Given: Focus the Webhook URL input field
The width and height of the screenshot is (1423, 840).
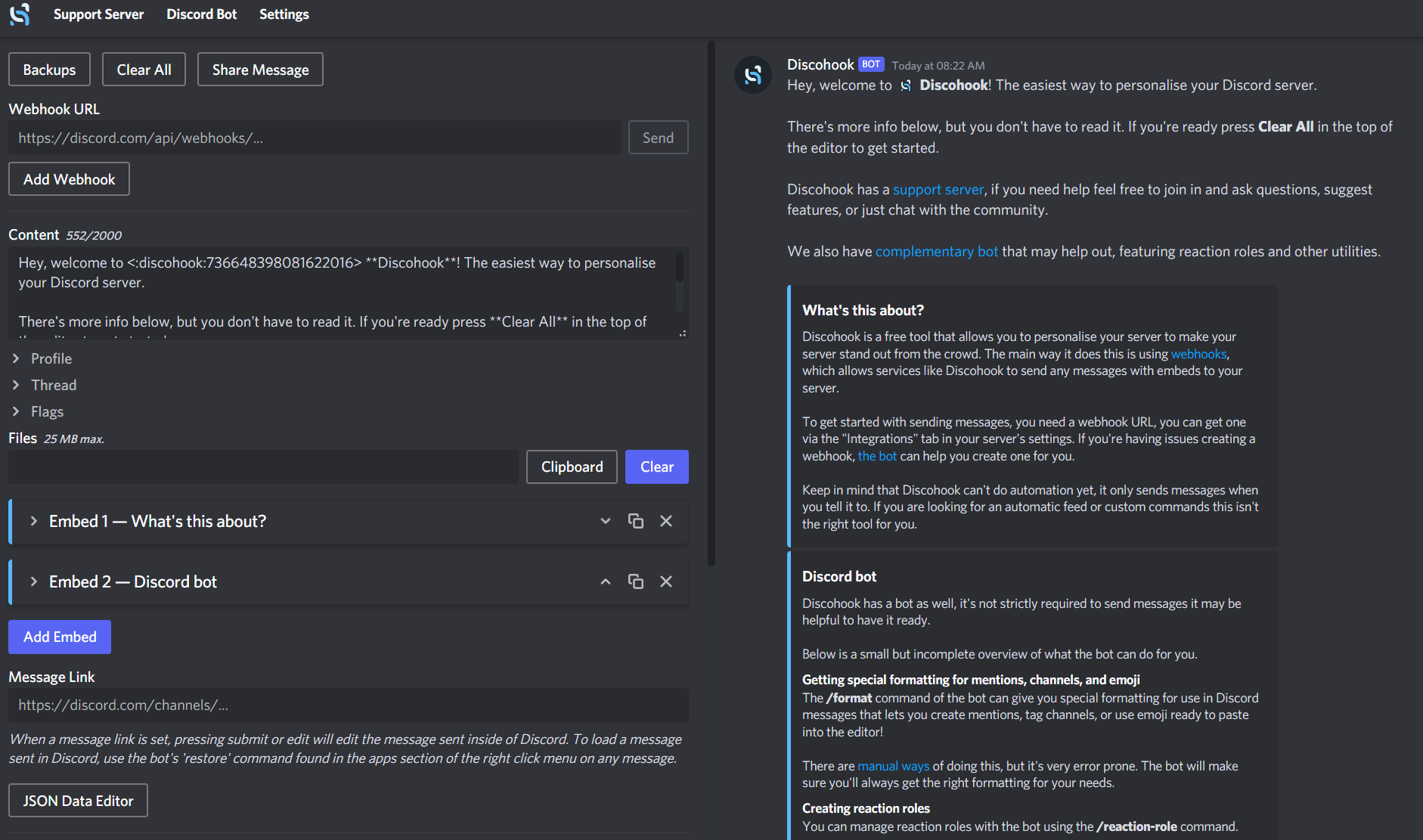Looking at the screenshot, I should (315, 138).
